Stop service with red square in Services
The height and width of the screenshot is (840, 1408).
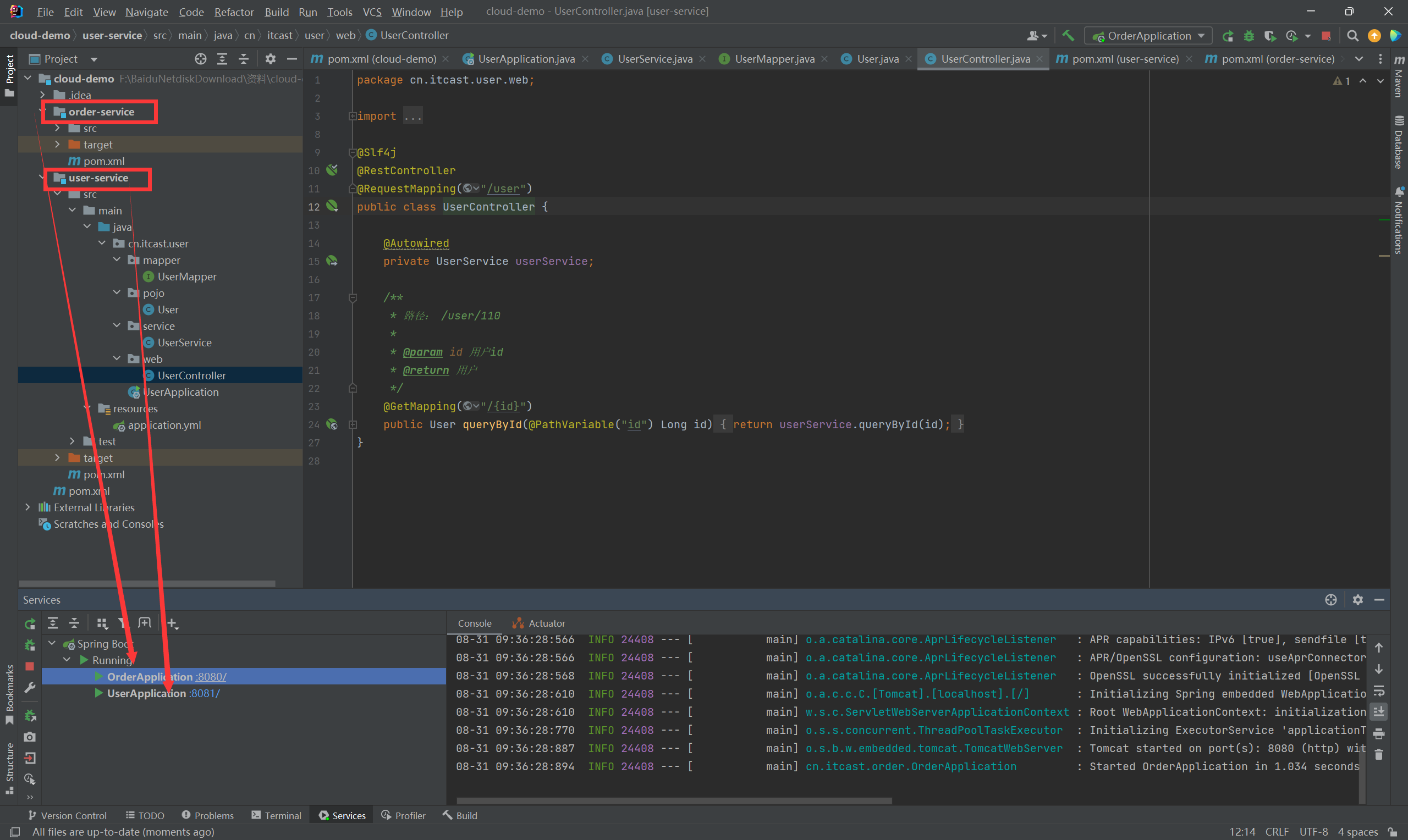(x=30, y=666)
